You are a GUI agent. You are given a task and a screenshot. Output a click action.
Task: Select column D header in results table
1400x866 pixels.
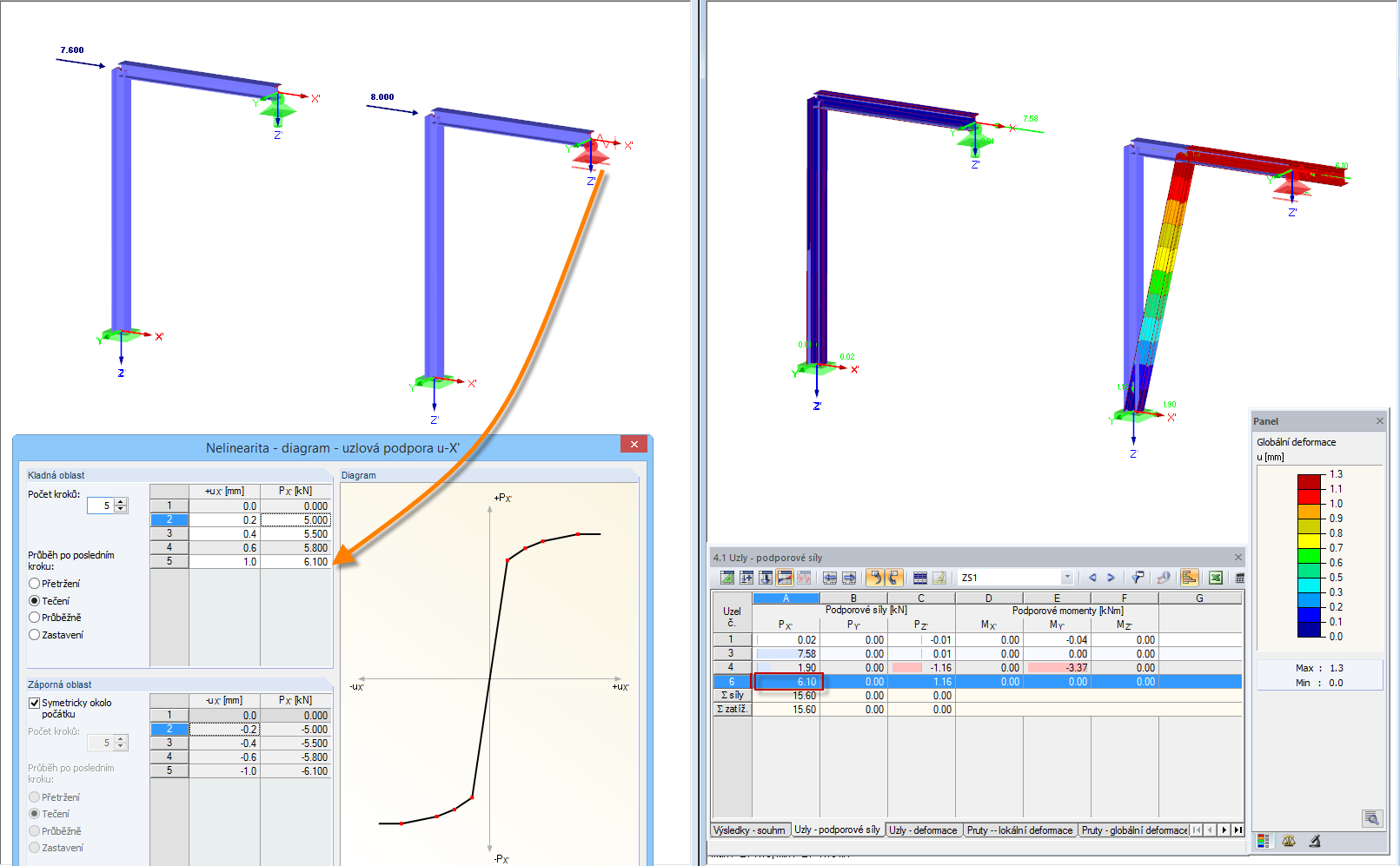989,598
